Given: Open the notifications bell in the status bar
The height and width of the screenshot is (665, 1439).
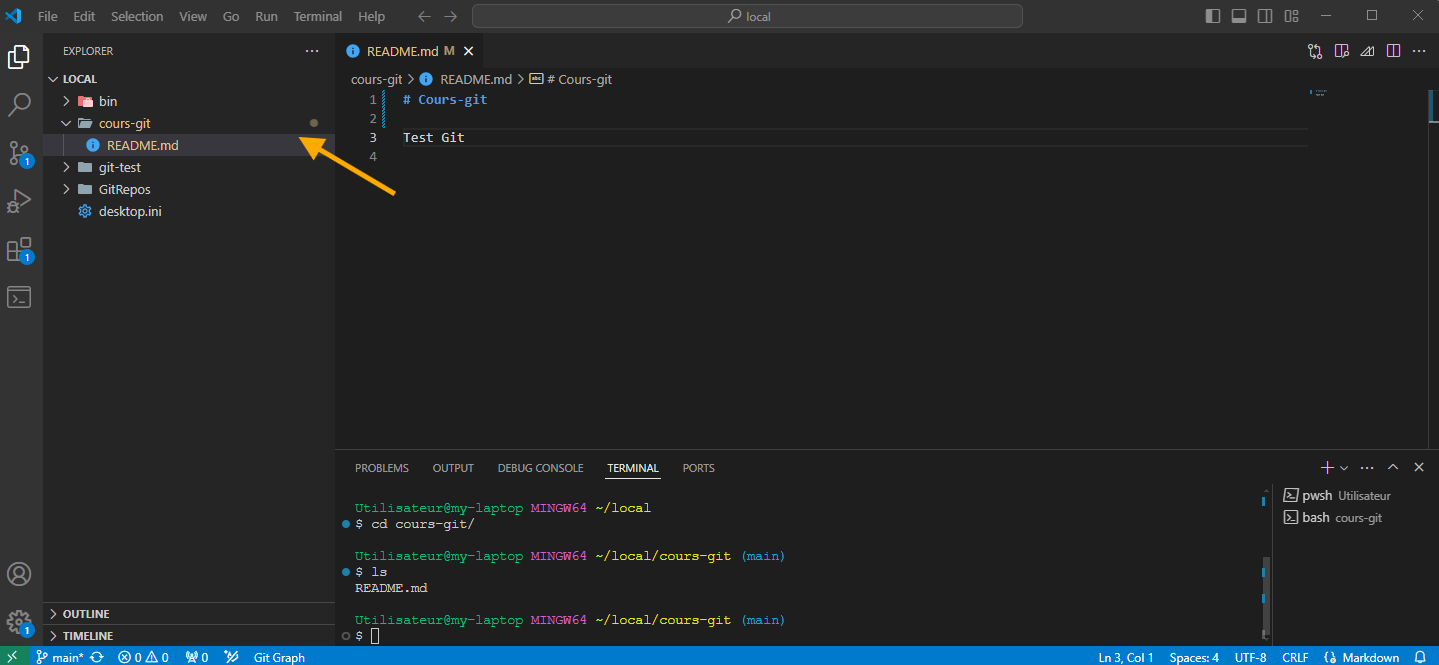Looking at the screenshot, I should [x=1419, y=657].
